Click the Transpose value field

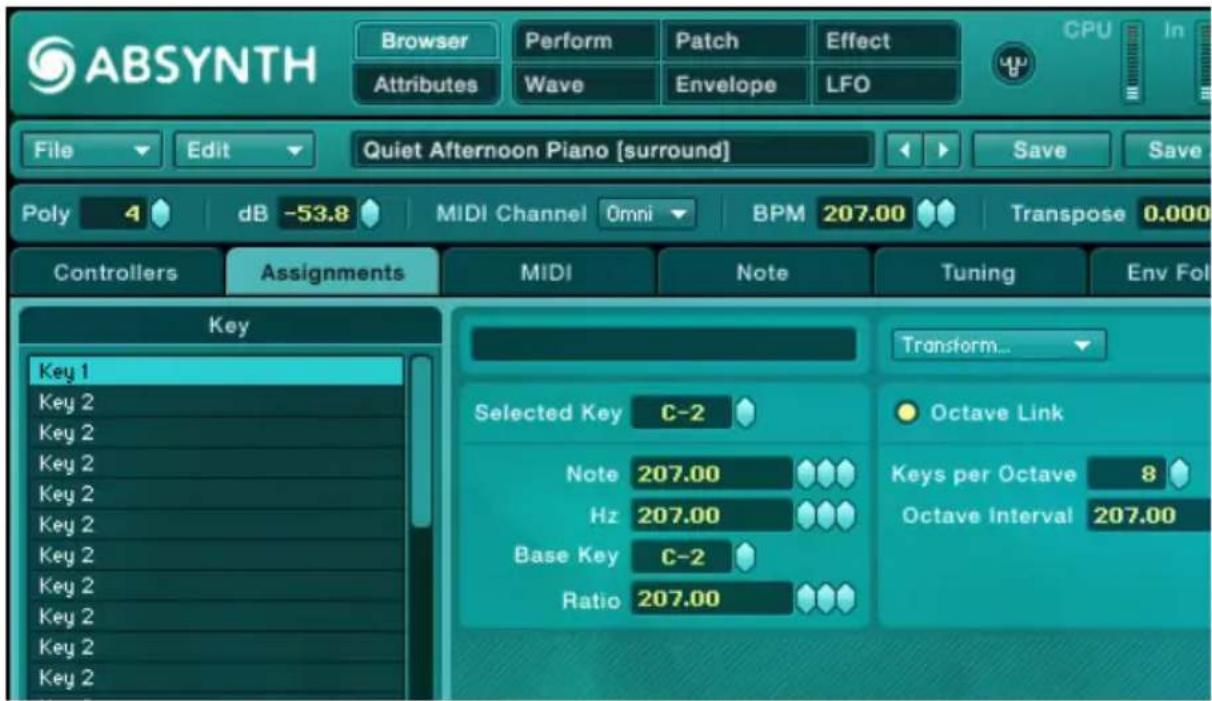point(1174,214)
